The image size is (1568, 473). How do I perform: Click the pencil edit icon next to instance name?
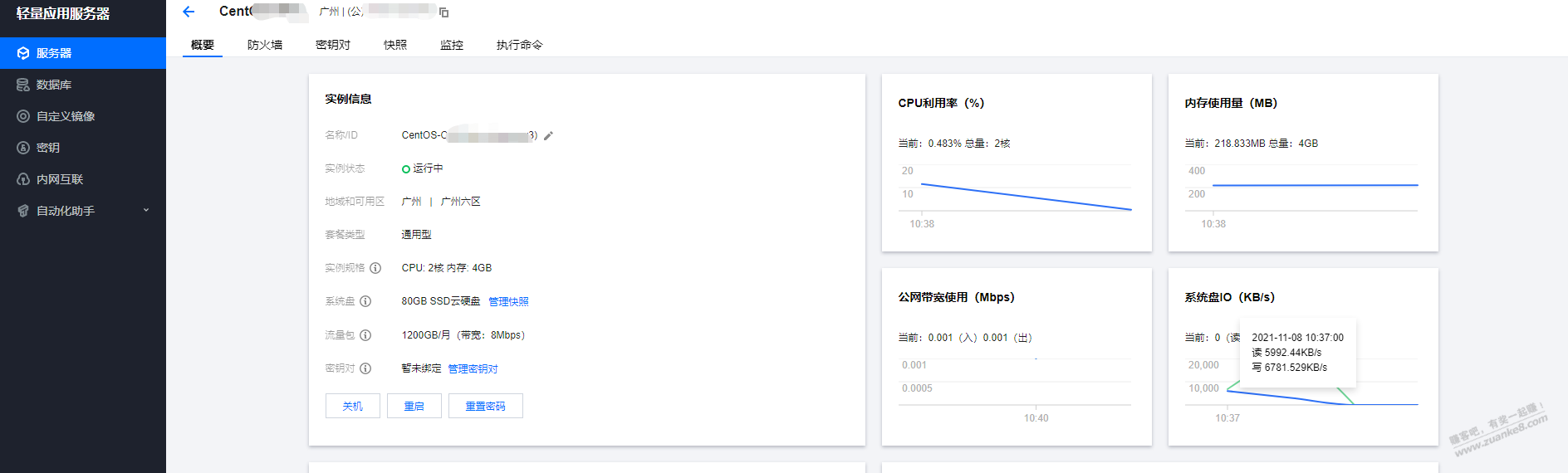(548, 135)
